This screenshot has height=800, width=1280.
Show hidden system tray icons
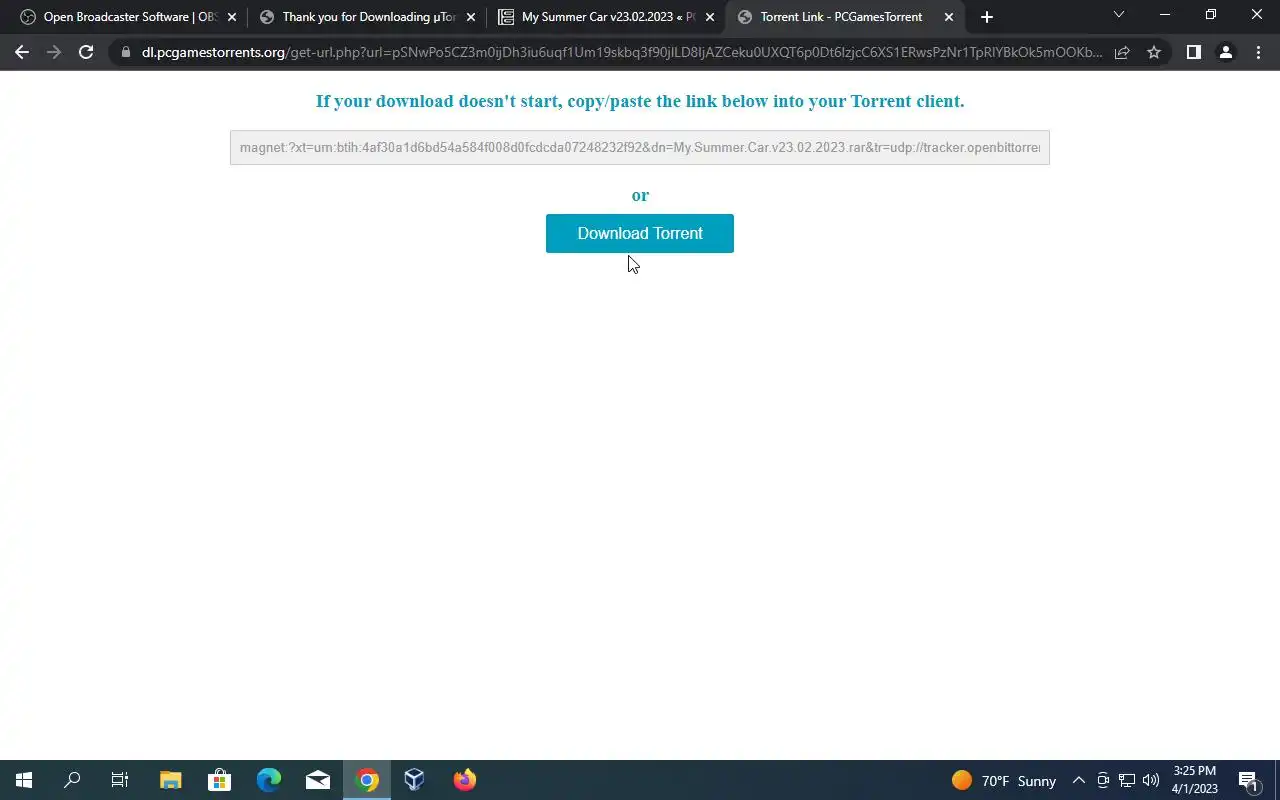(x=1078, y=781)
